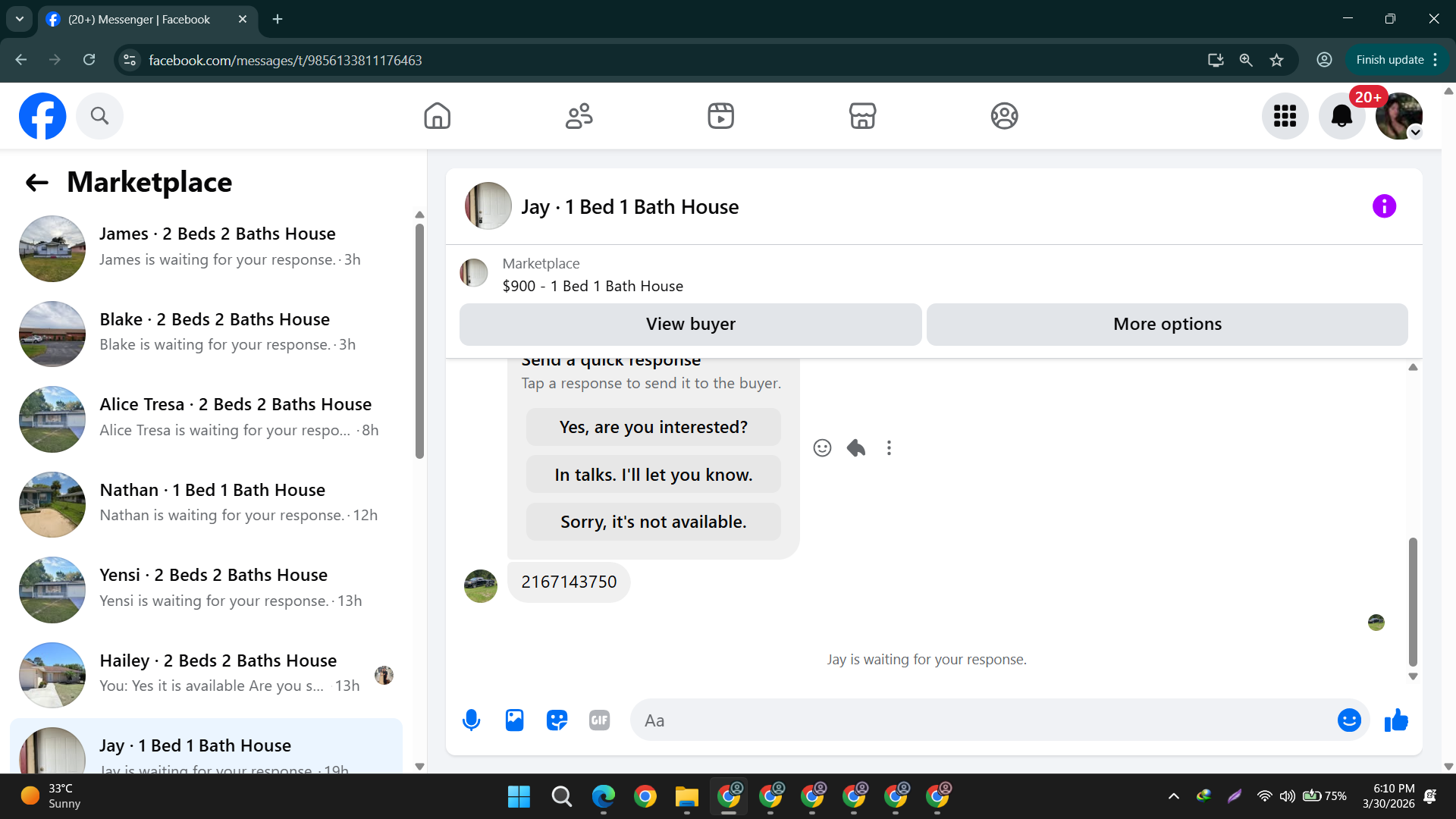
Task: Open the Nathan 1 Bed conversation
Action: [x=212, y=503]
